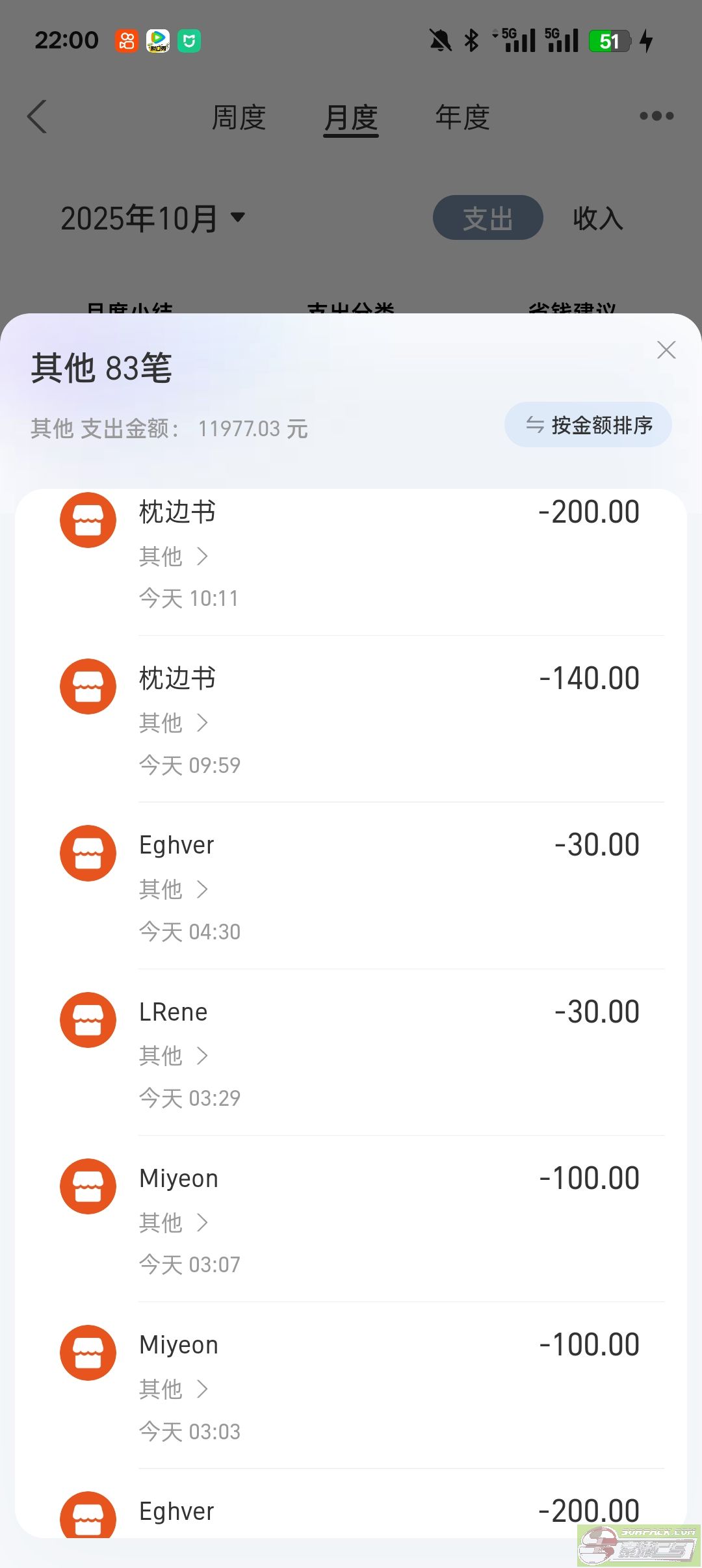Viewport: 702px width, 1568px height.
Task: Open the Miyeon 03:03 transaction amount -100.00
Action: click(589, 1345)
